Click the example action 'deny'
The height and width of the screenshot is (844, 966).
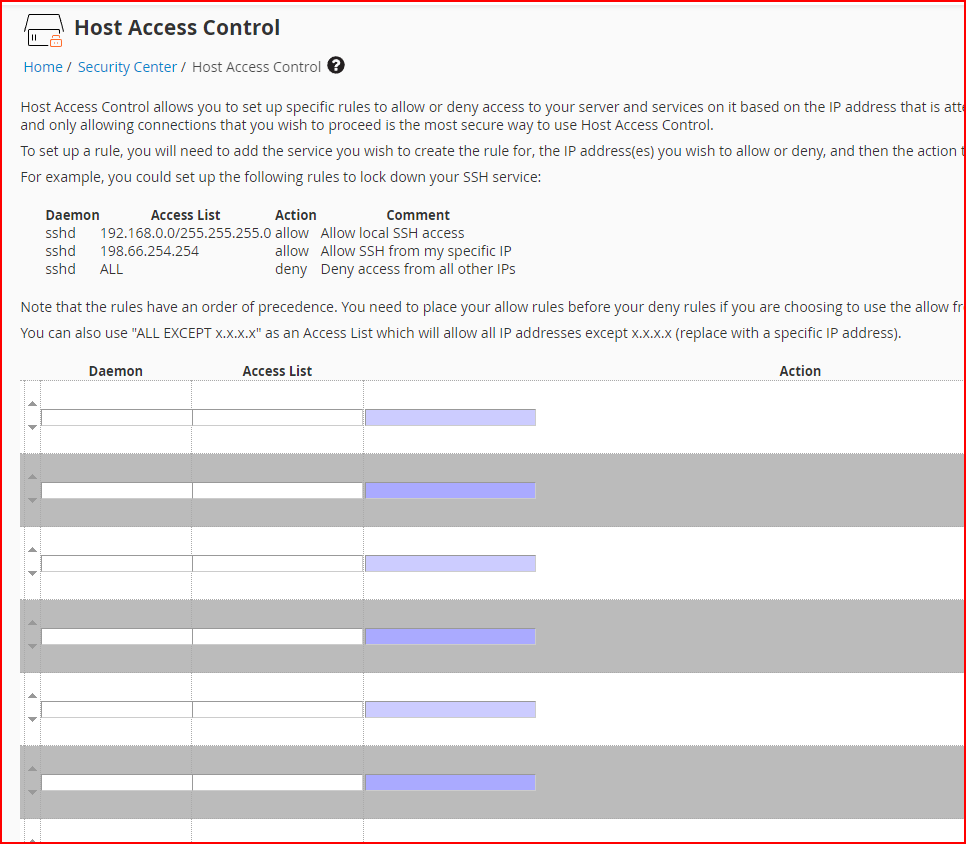coord(291,269)
